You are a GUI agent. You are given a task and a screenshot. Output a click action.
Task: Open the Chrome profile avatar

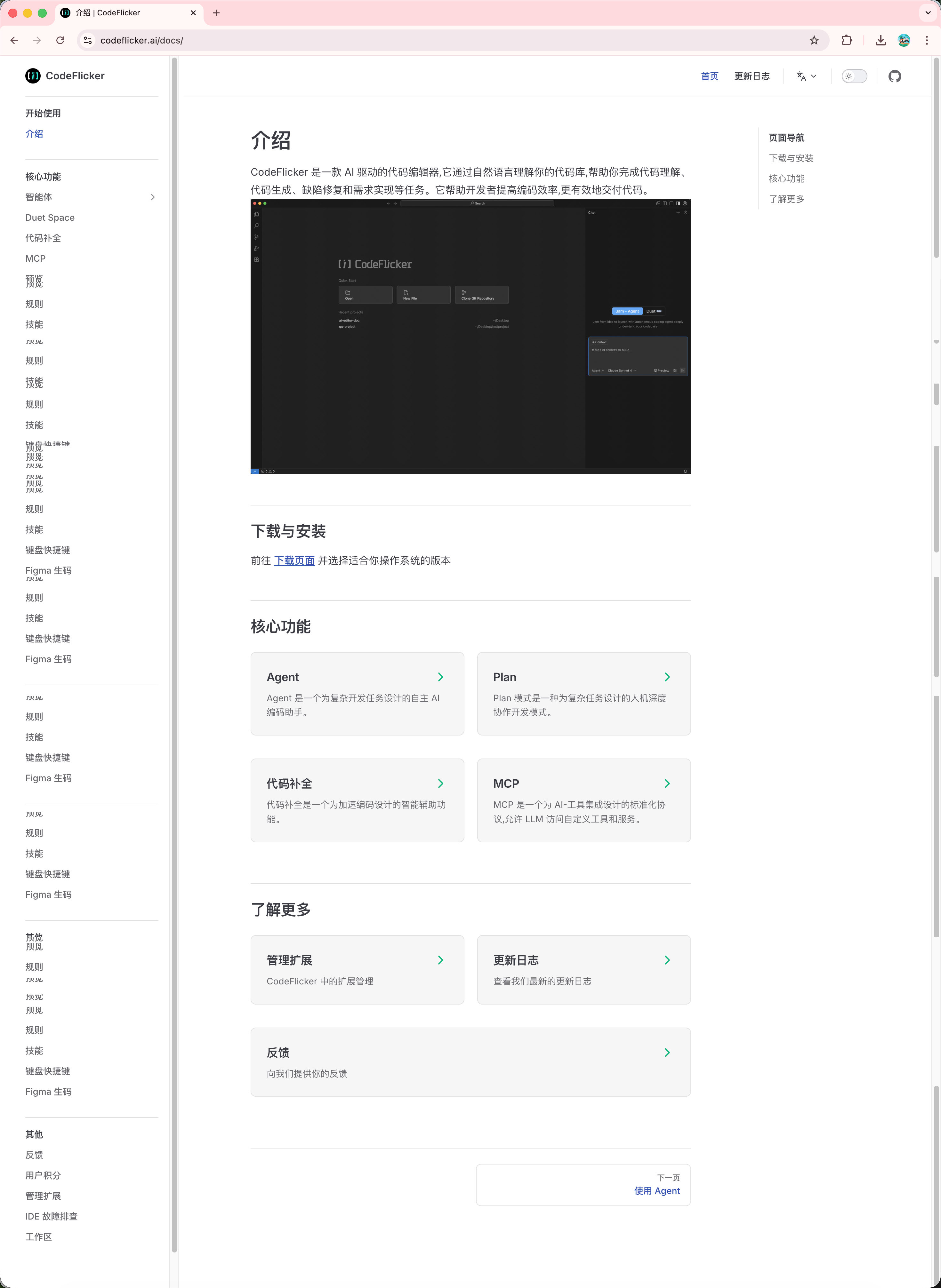coord(904,40)
